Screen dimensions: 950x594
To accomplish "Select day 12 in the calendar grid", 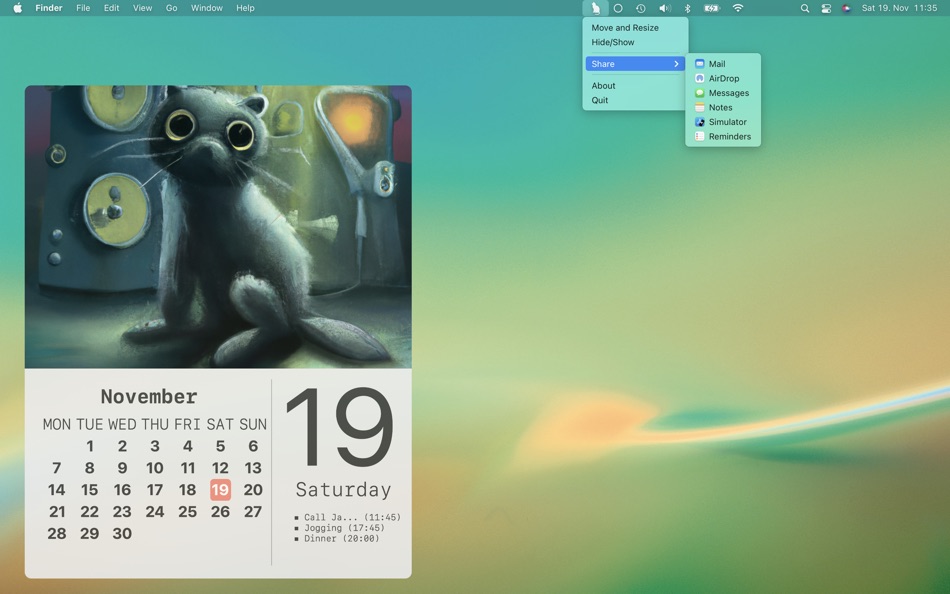I will [220, 468].
